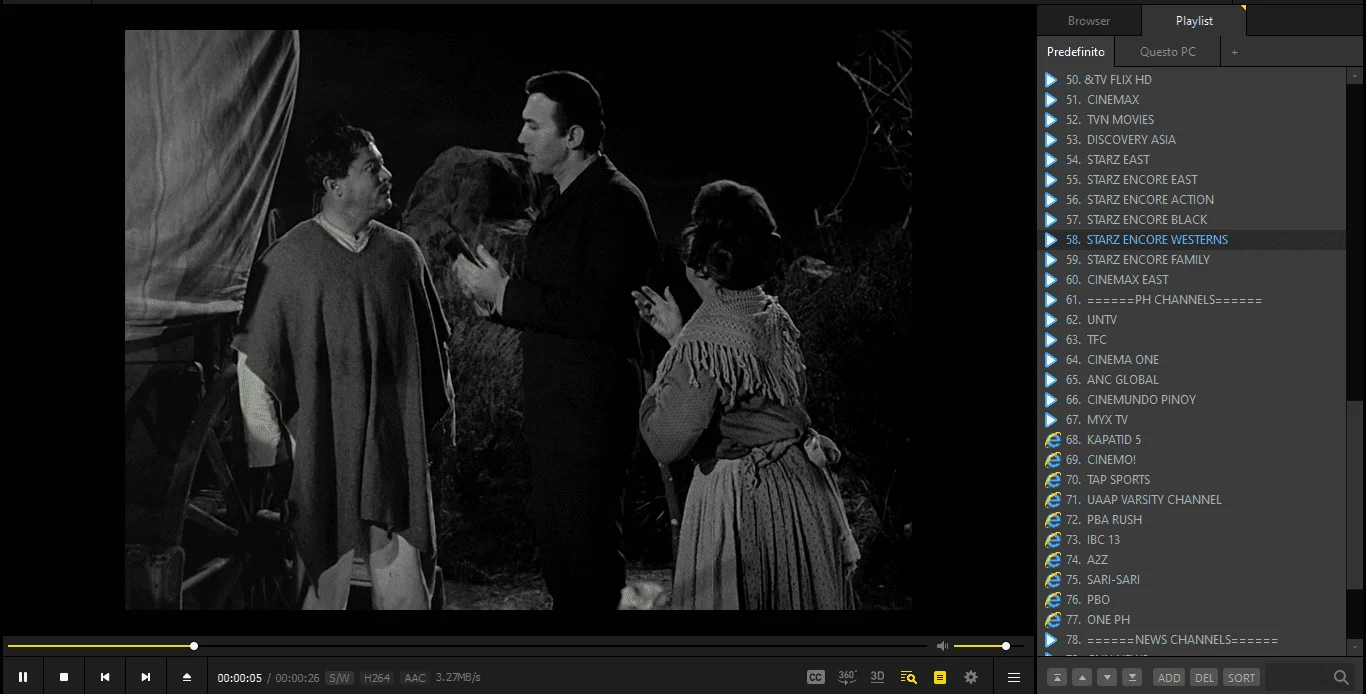Skip to the previous playlist item
1366x694 pixels.
tap(105, 677)
